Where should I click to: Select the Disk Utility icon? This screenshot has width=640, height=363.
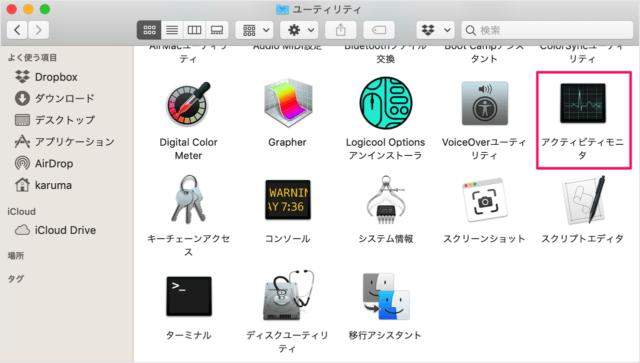(x=288, y=295)
